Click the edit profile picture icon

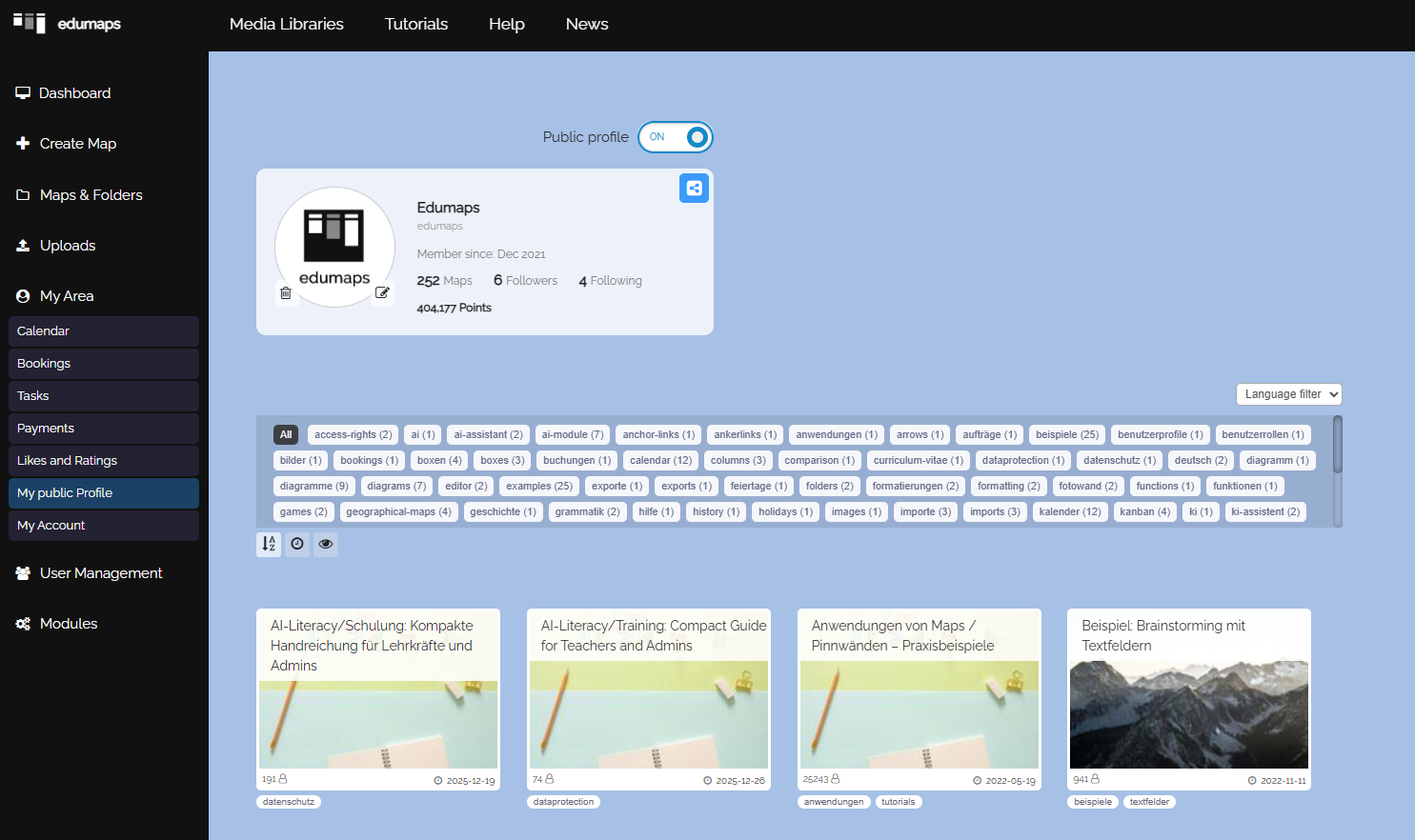coord(382,293)
